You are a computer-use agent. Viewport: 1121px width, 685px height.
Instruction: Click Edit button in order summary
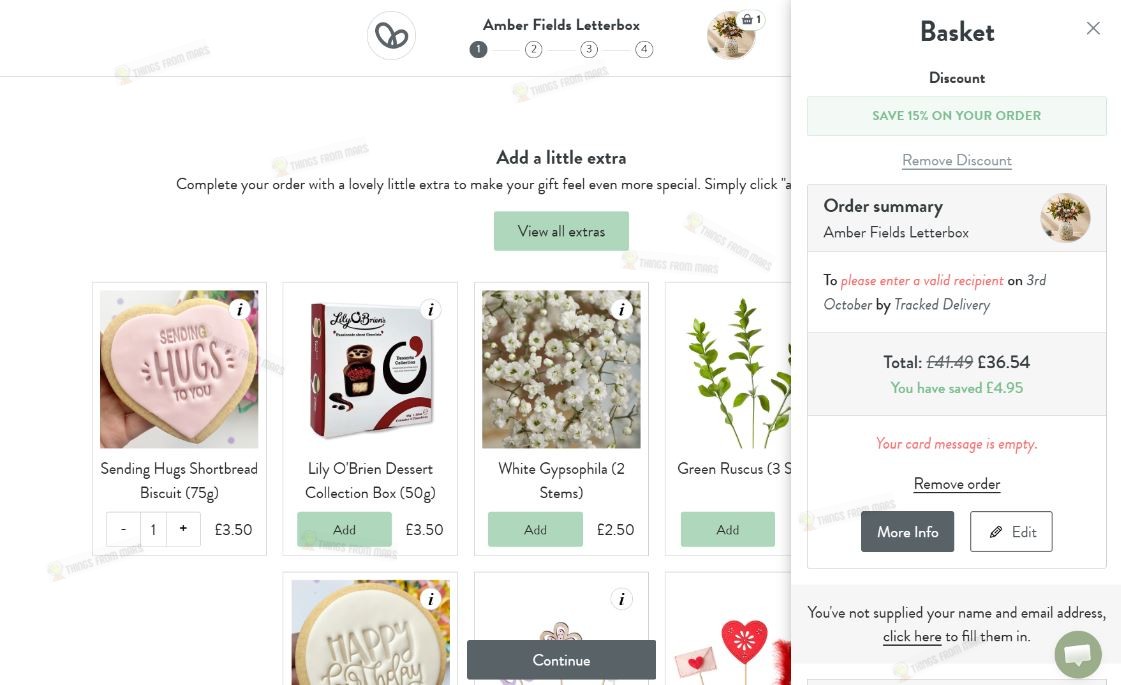(x=1011, y=531)
